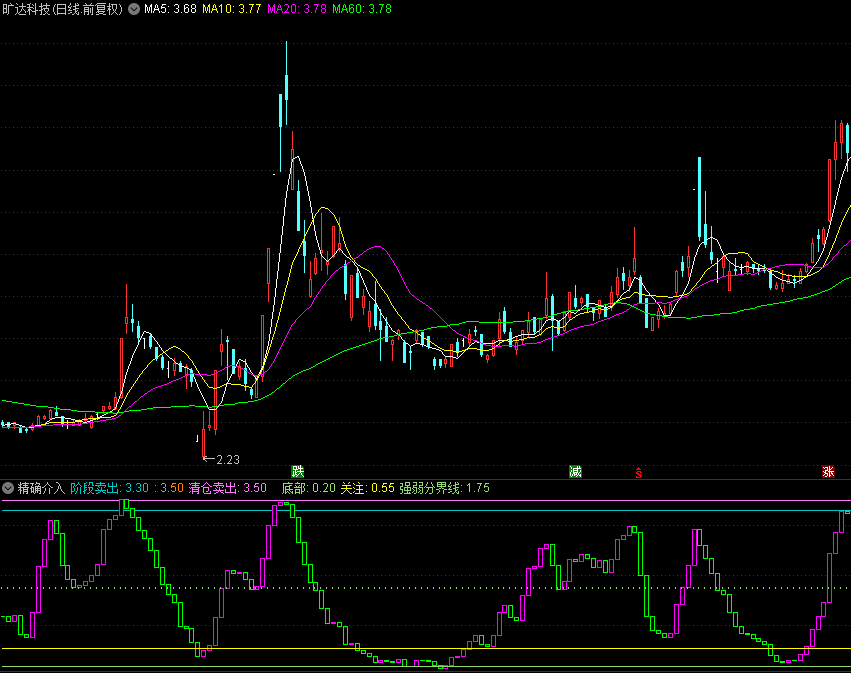
Task: Click the 2.23 low price annotation
Action: point(228,460)
